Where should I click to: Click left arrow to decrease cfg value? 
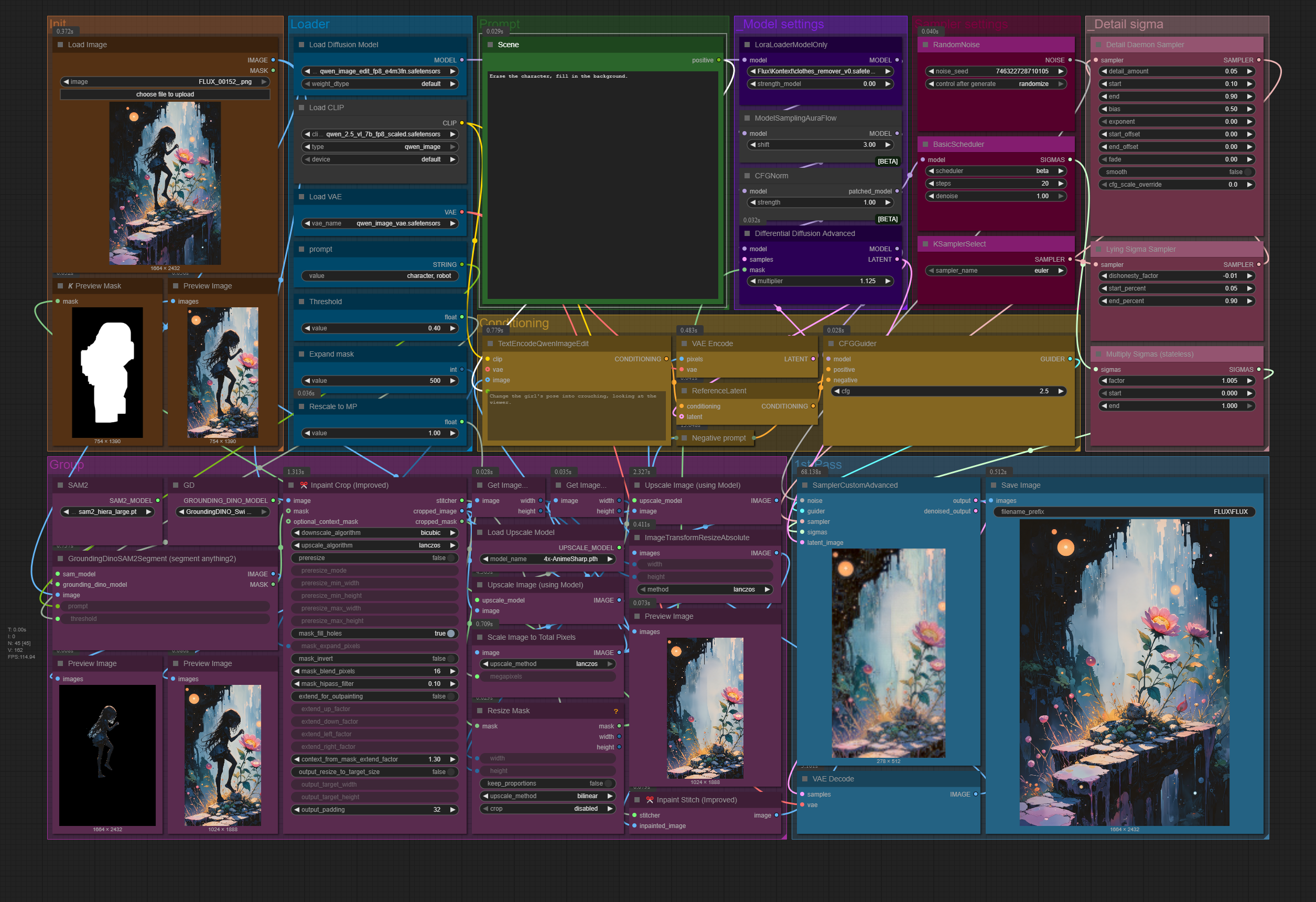[837, 391]
